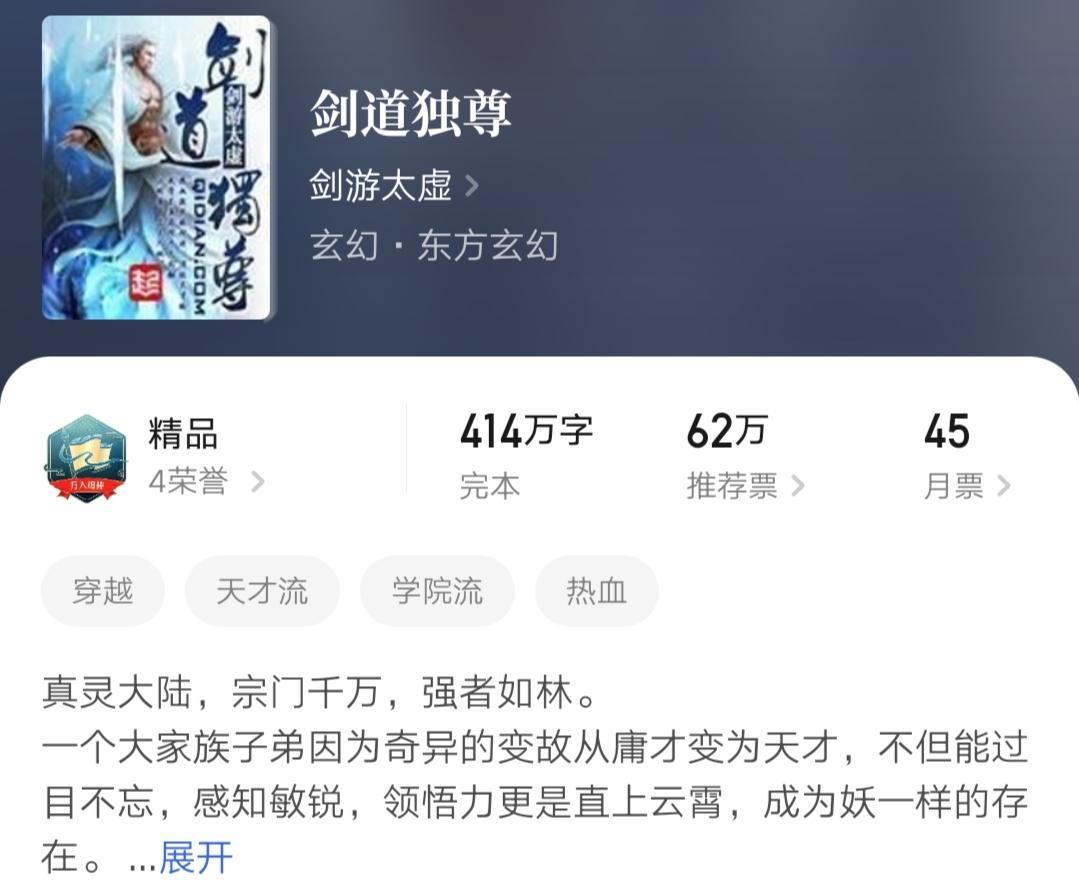Open author 剑游太虚 page
Viewport: 1079px width, 881px height.
pyautogui.click(x=380, y=185)
